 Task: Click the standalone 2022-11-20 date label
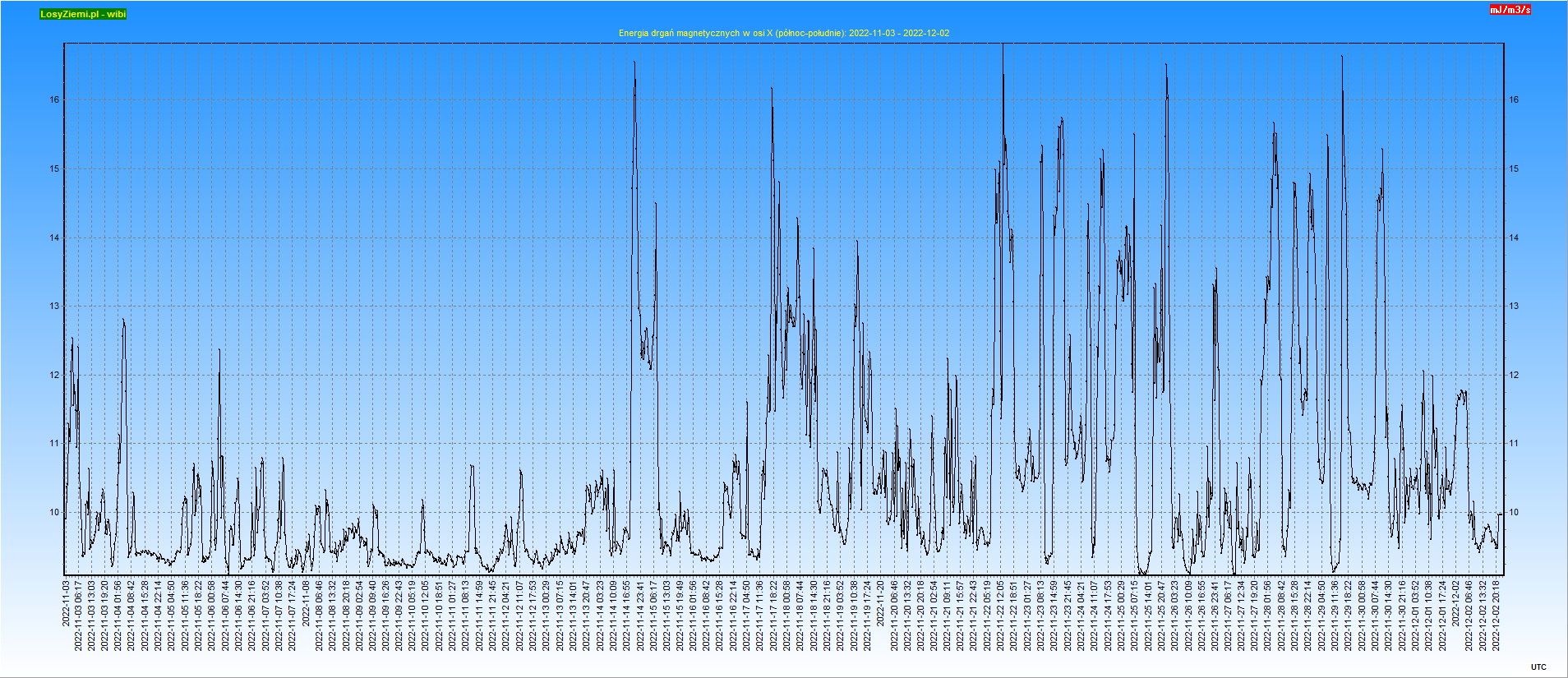pos(881,603)
